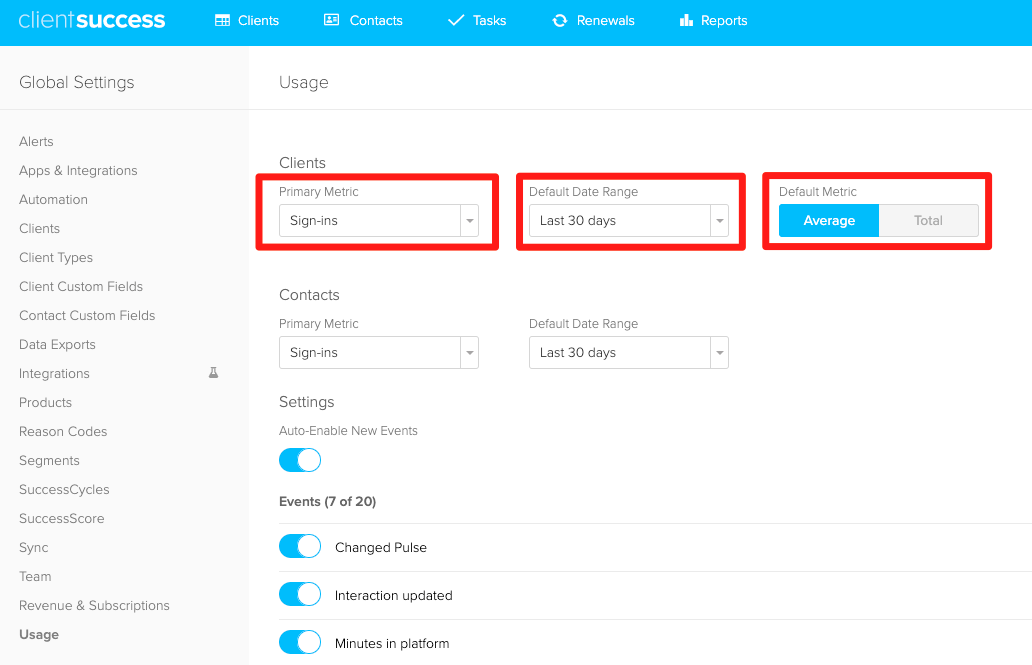Click the beta flask icon beside Integrations
Screen dimensions: 1032x665
point(213,373)
